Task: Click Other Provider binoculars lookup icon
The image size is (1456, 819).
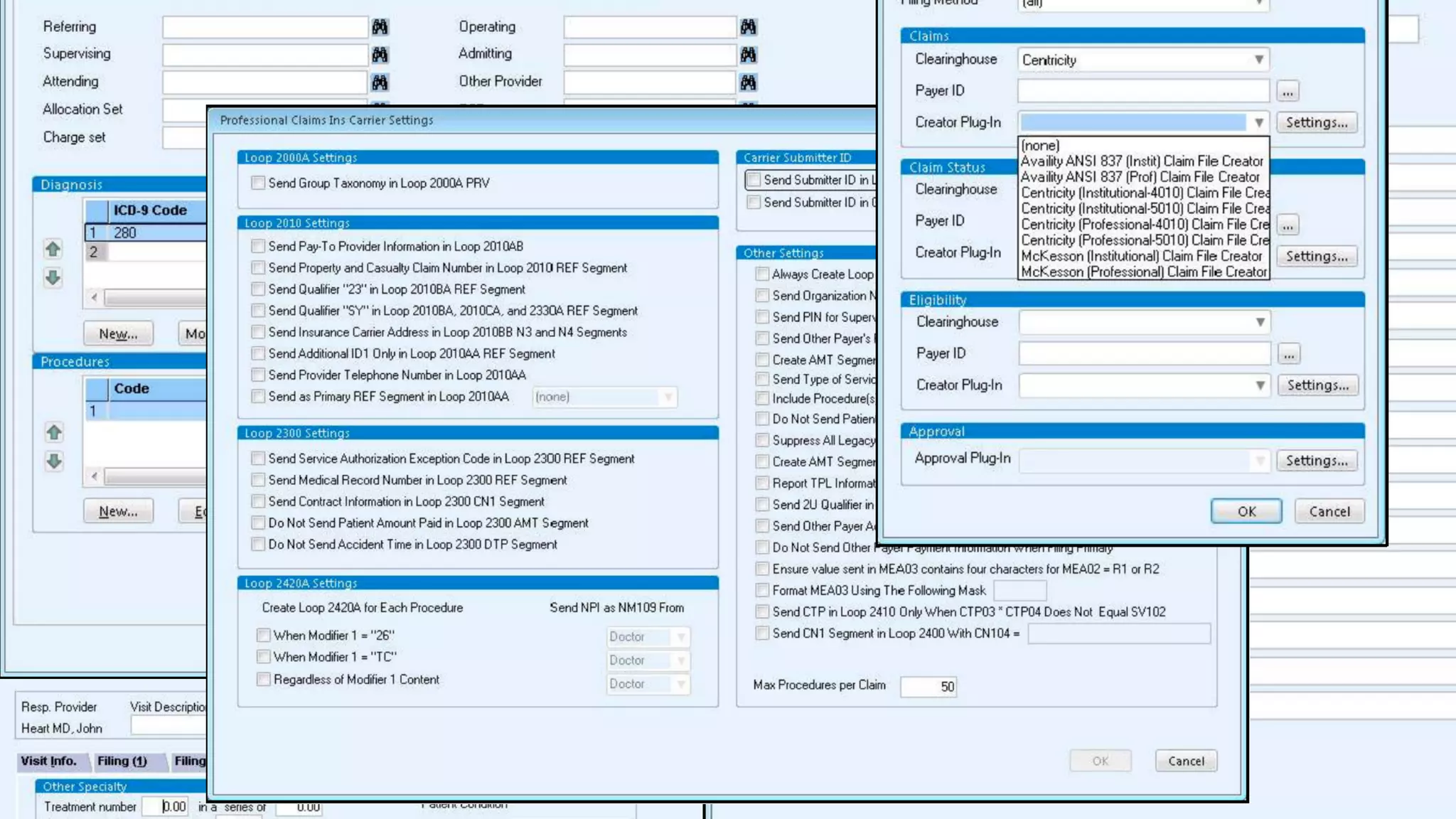Action: (x=748, y=82)
